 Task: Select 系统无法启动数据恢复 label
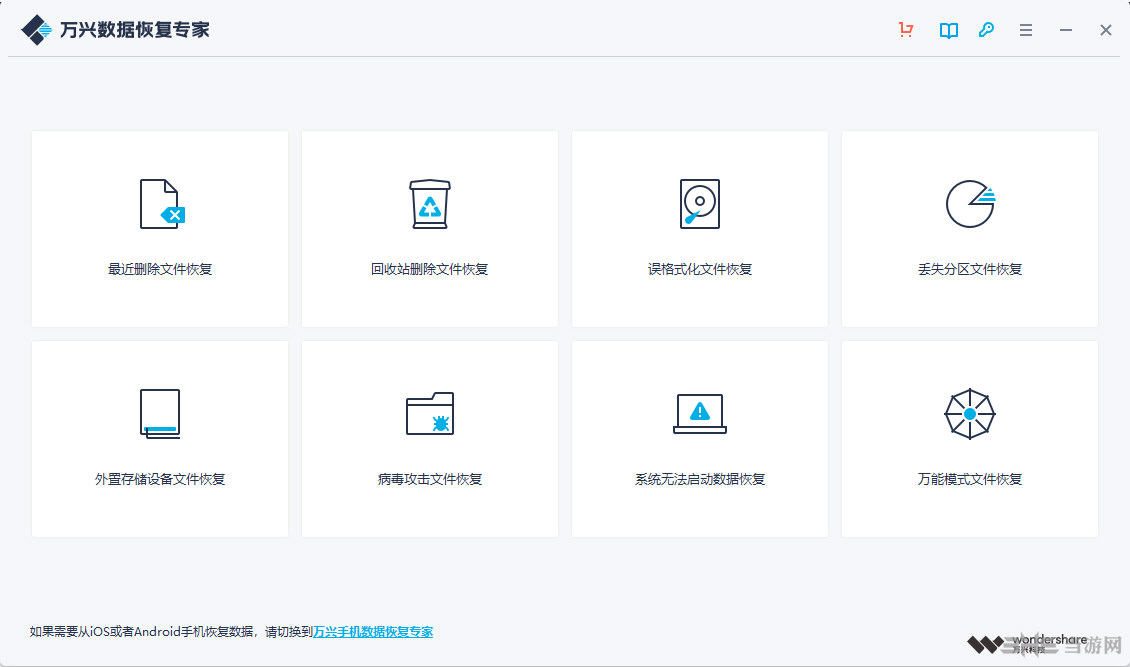coord(700,480)
